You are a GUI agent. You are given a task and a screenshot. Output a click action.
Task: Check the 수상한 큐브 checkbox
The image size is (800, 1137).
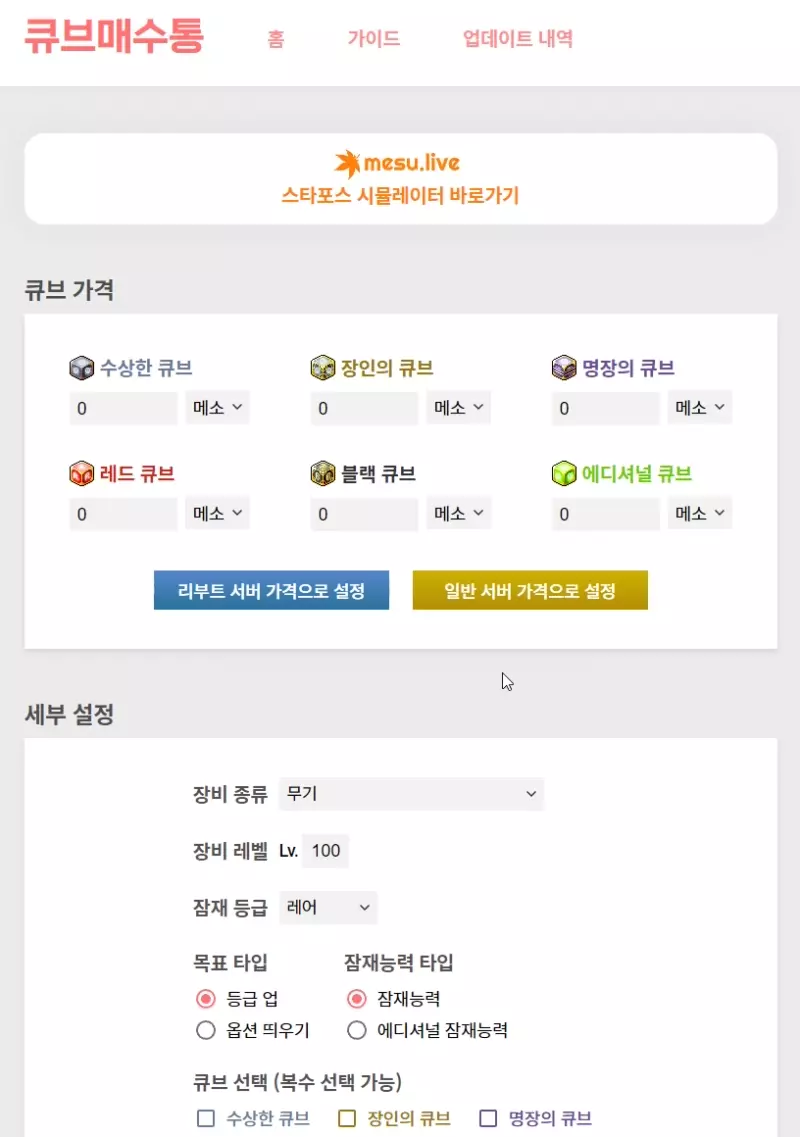[x=206, y=1119]
